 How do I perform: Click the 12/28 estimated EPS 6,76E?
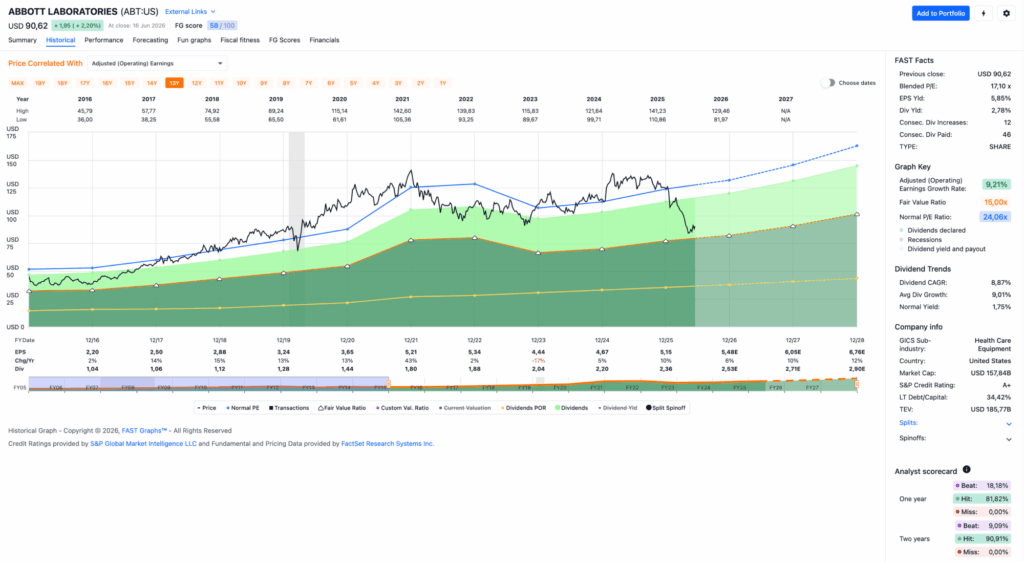[857, 352]
